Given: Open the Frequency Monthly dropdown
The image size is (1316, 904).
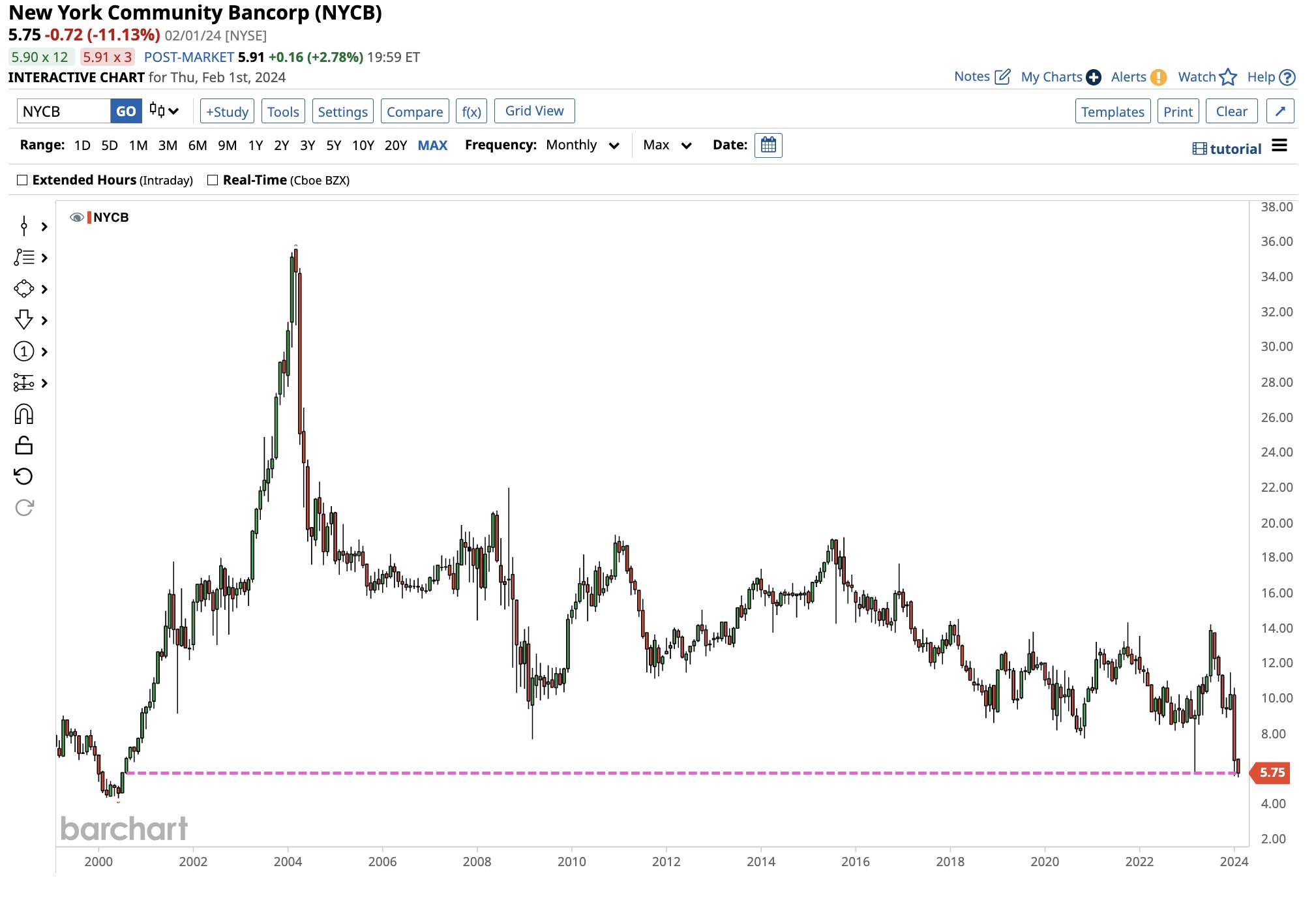Looking at the screenshot, I should coord(583,145).
